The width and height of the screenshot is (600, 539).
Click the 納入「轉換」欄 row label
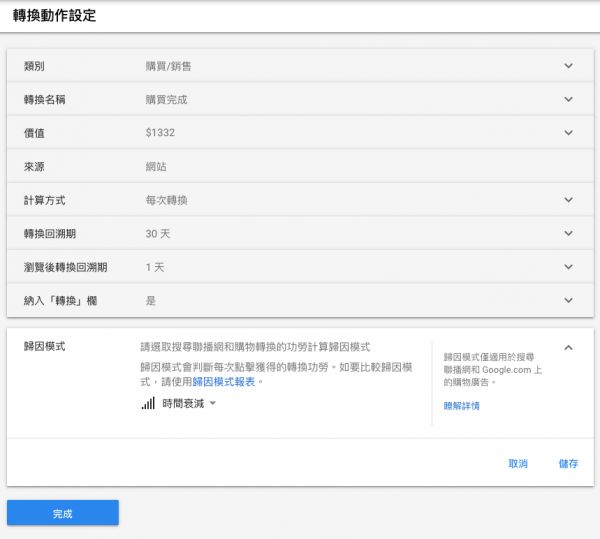[x=60, y=301]
